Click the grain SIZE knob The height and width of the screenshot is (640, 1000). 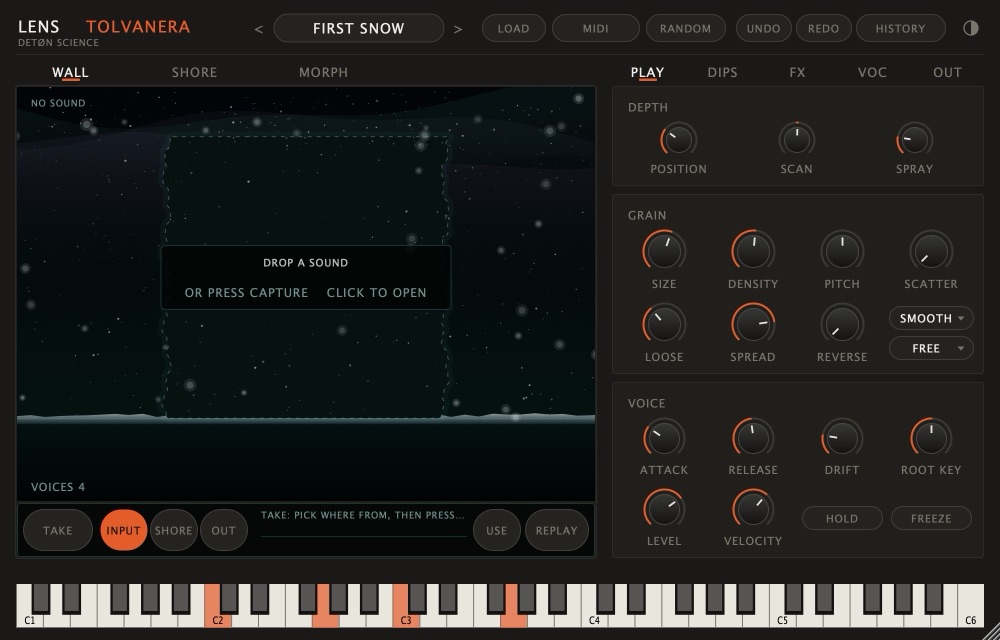(x=664, y=251)
